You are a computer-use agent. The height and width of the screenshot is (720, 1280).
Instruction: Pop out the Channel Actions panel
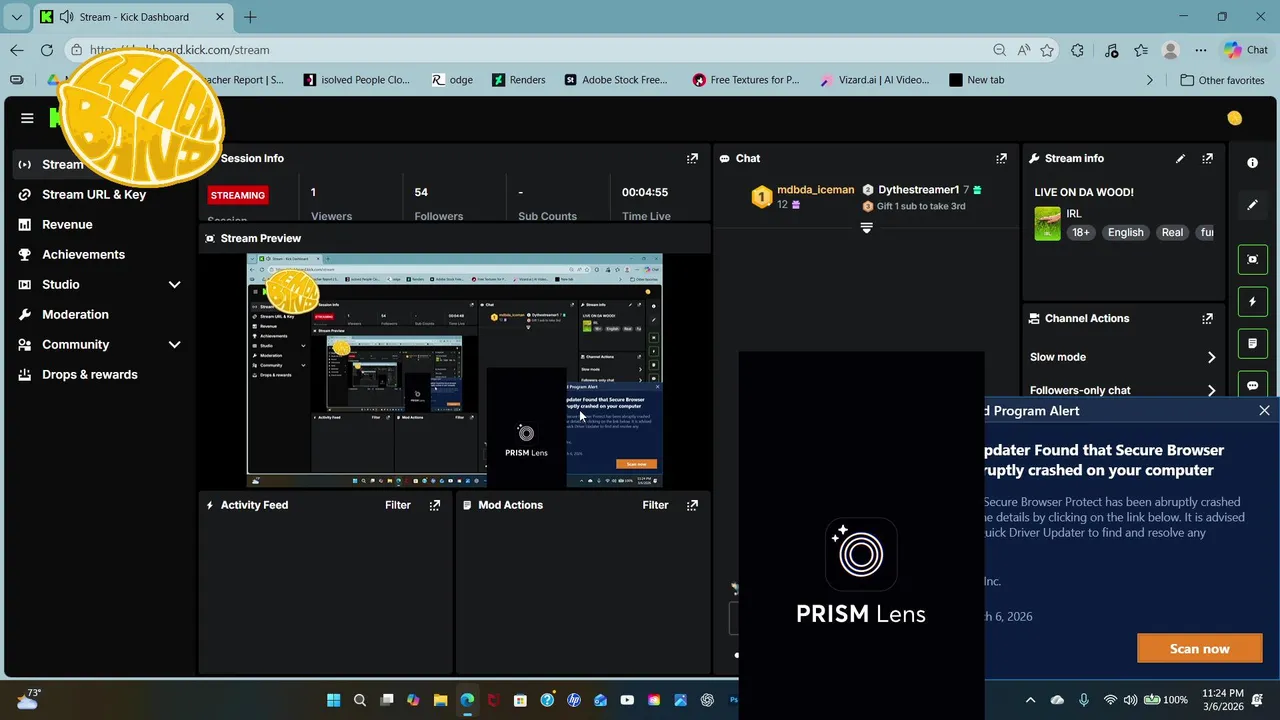[1207, 318]
